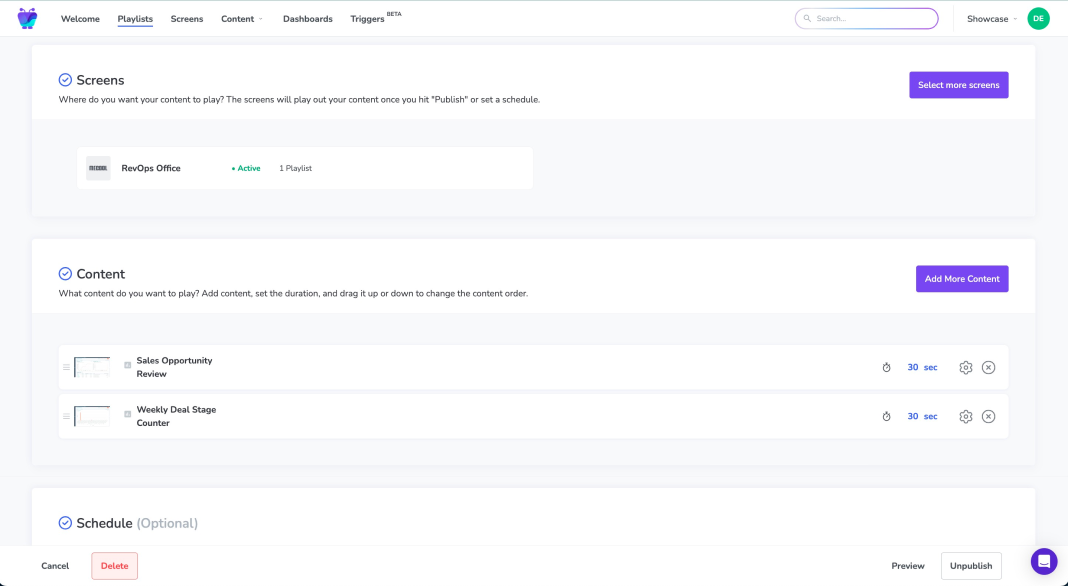Open settings gear for Sales Opportunity Review

(965, 367)
